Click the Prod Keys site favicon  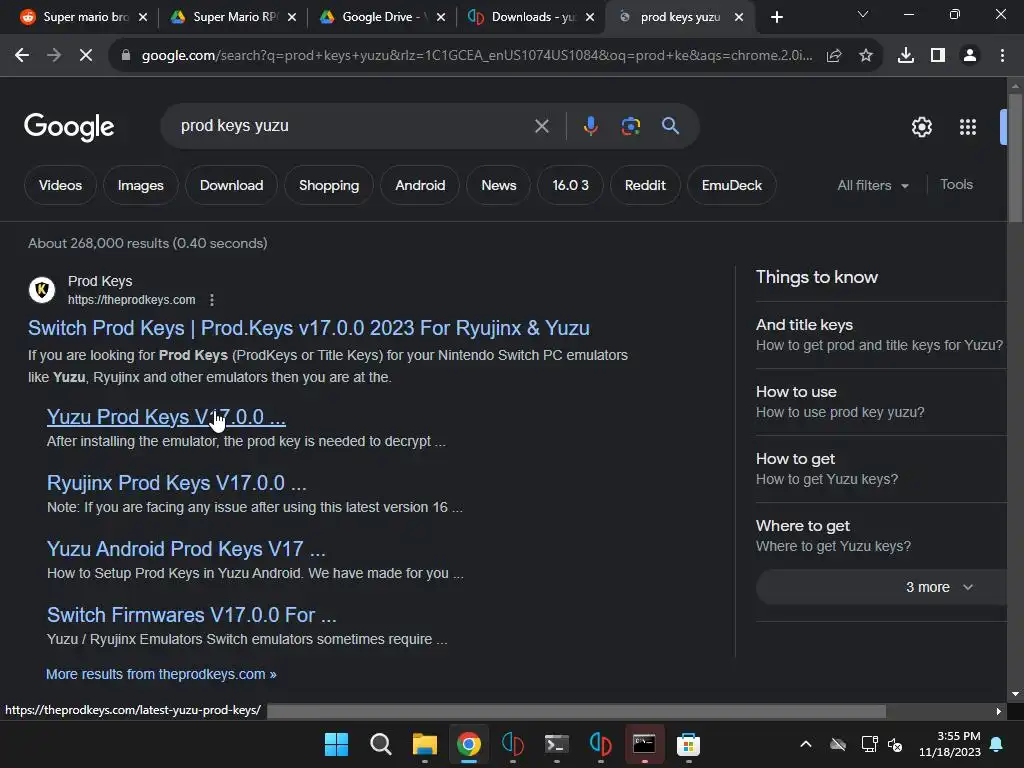tap(42, 289)
